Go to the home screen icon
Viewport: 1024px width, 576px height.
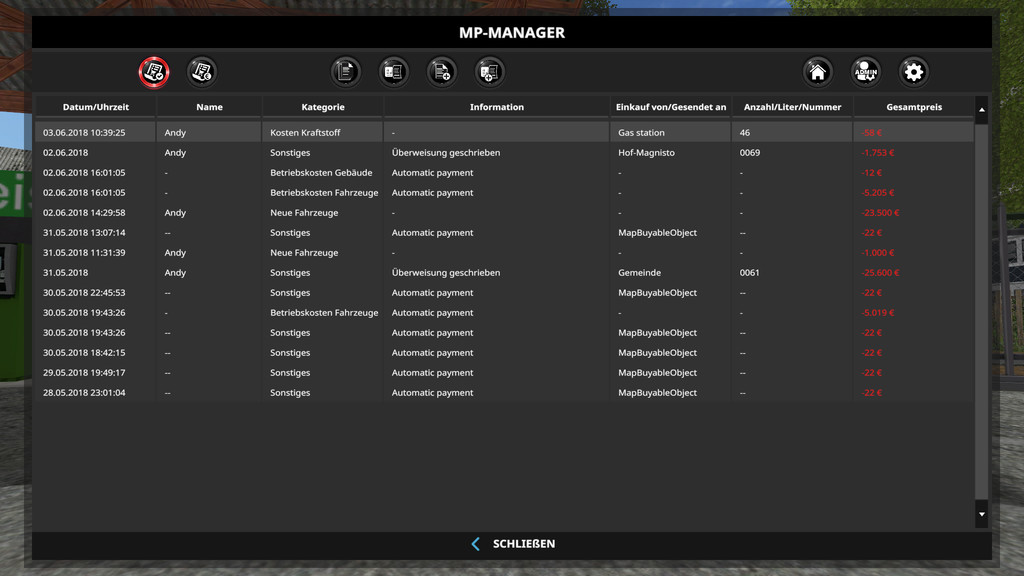[x=818, y=72]
